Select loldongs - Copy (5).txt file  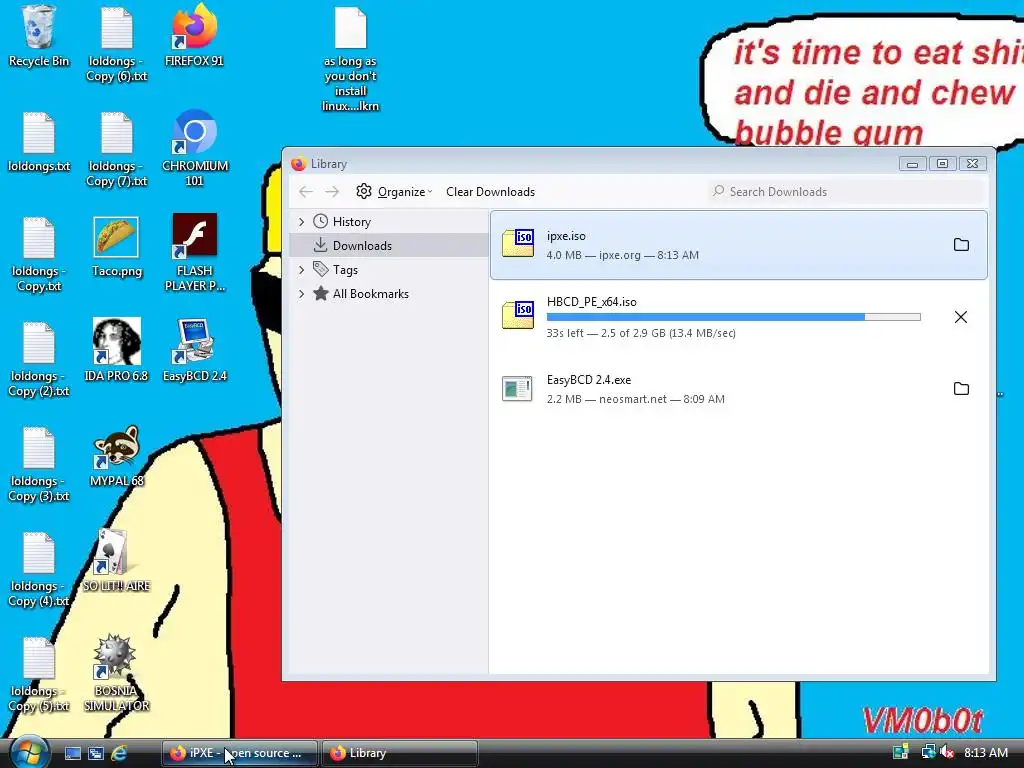click(x=39, y=675)
